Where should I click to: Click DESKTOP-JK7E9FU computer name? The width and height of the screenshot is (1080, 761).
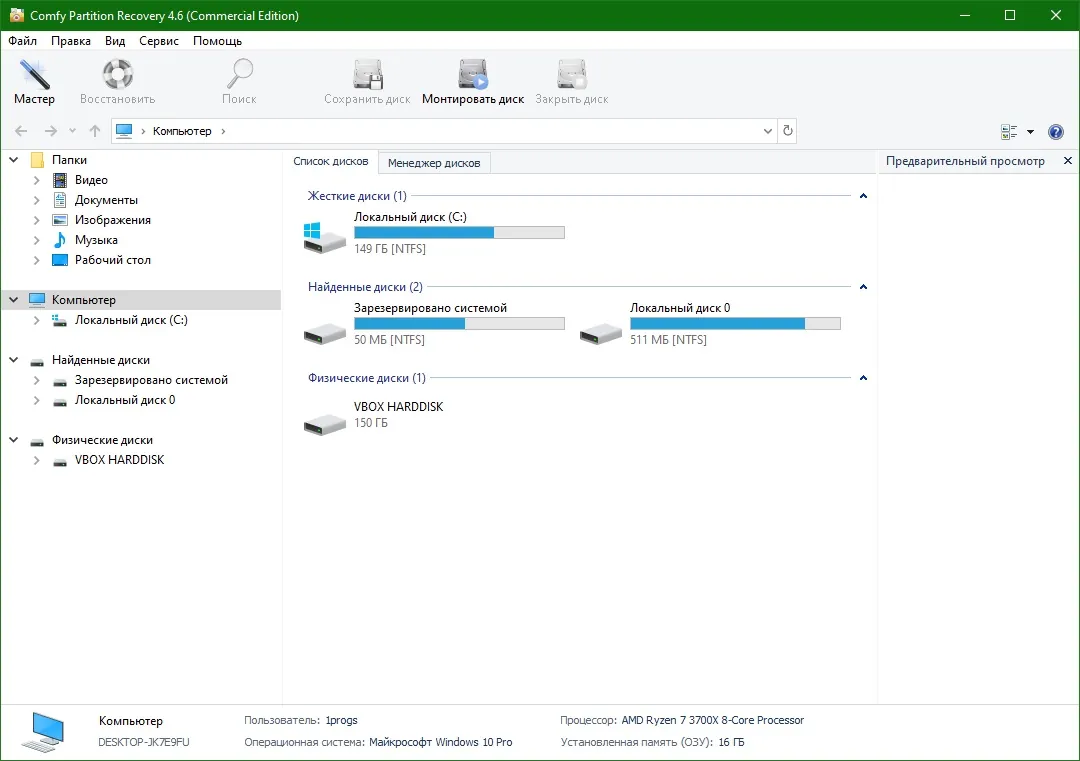[144, 742]
